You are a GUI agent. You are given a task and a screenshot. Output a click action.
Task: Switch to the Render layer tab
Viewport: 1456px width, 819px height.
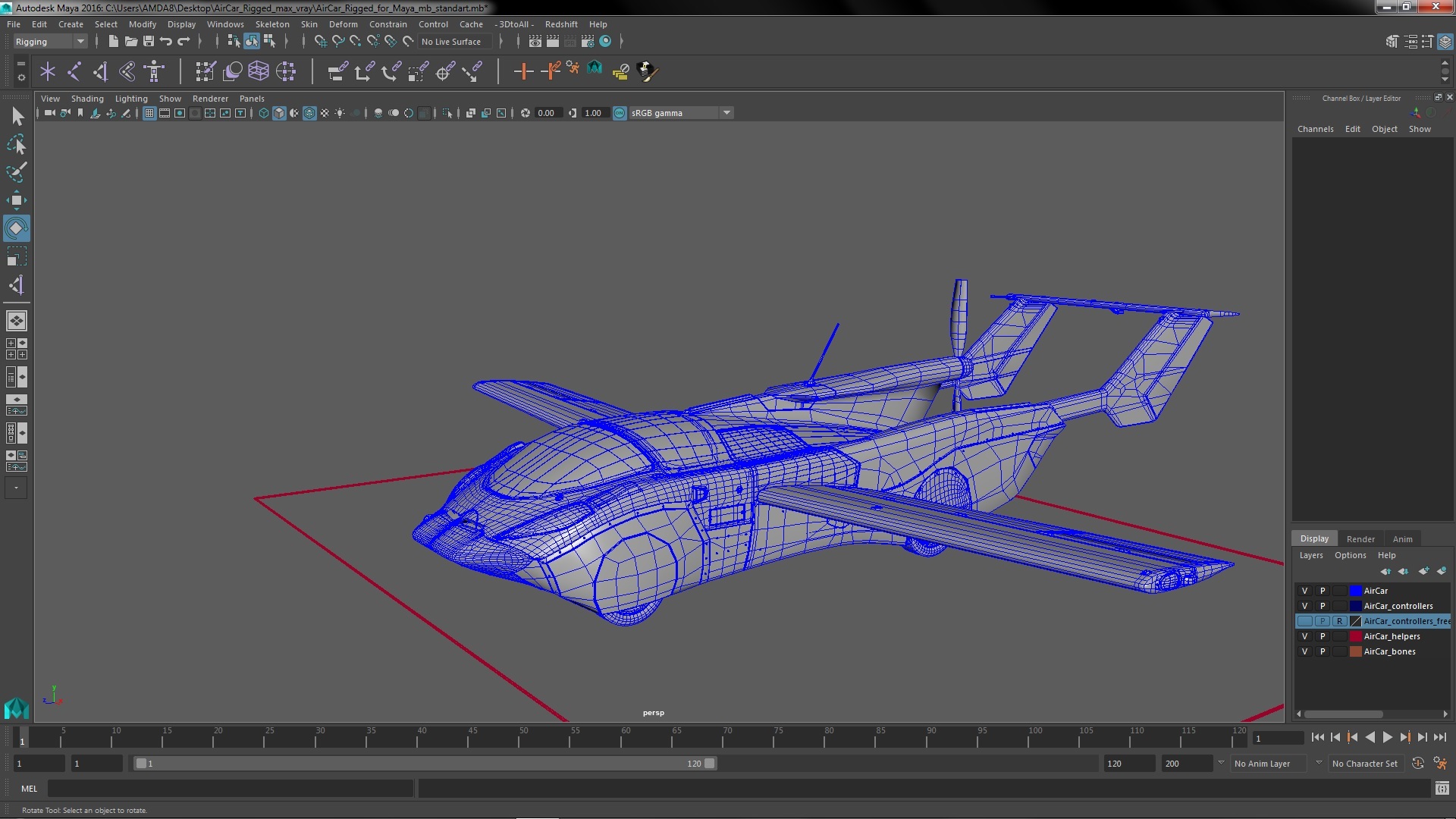tap(1360, 539)
